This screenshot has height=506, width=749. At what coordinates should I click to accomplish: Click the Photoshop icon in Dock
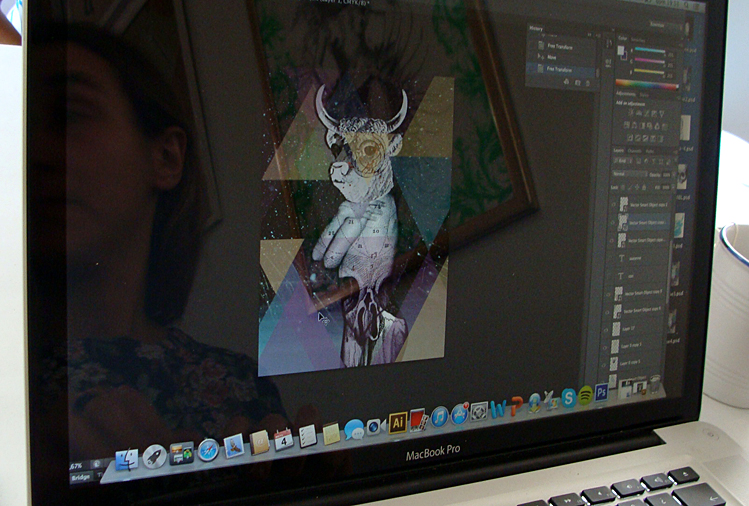(x=601, y=393)
